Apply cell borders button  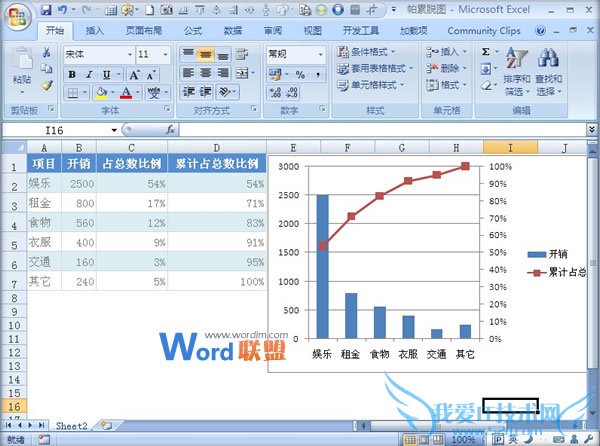pos(73,93)
